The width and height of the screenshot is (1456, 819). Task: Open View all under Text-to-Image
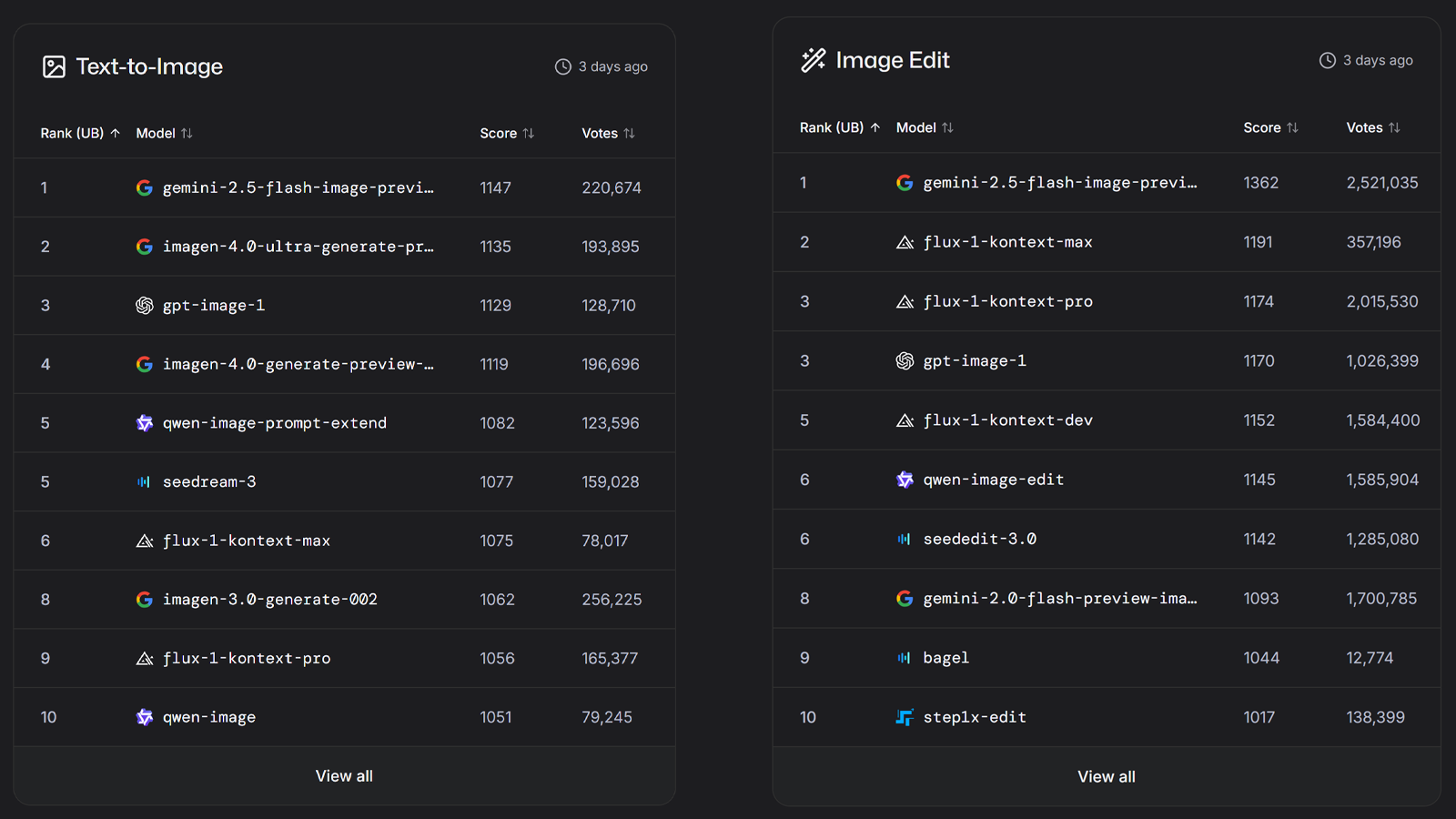[344, 776]
